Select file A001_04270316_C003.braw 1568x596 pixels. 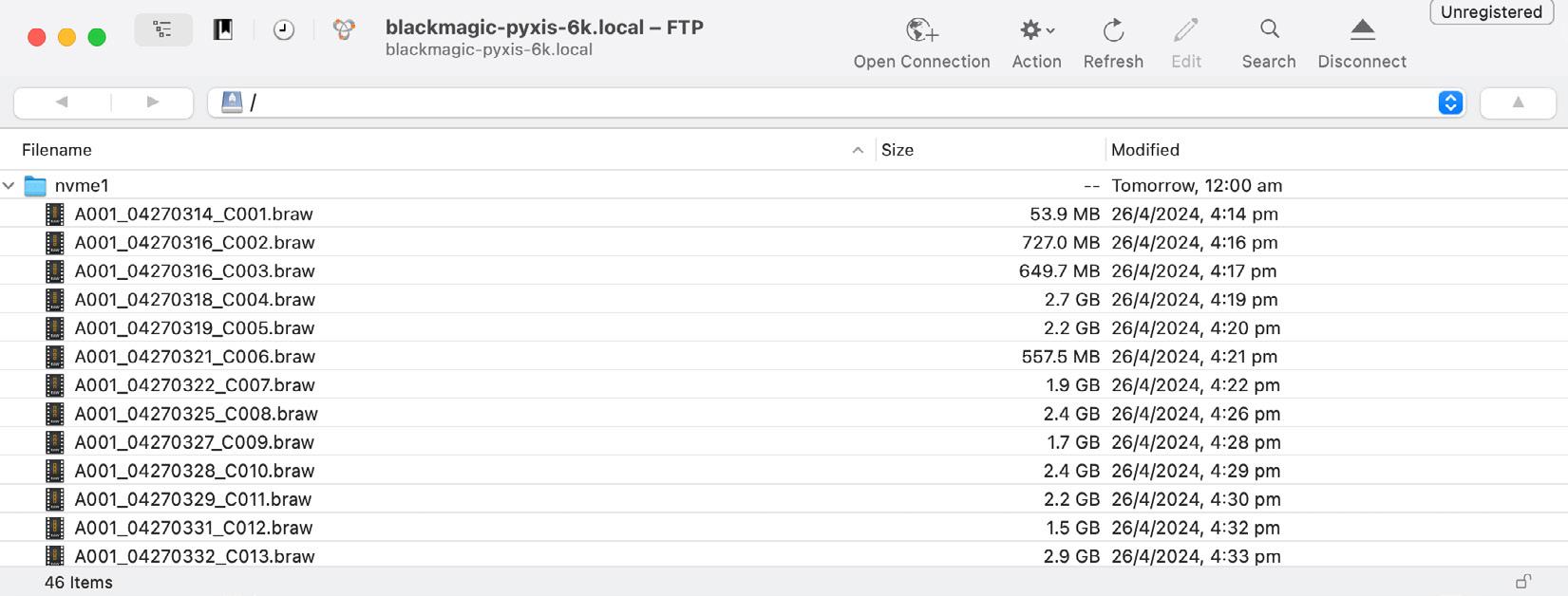tap(195, 271)
